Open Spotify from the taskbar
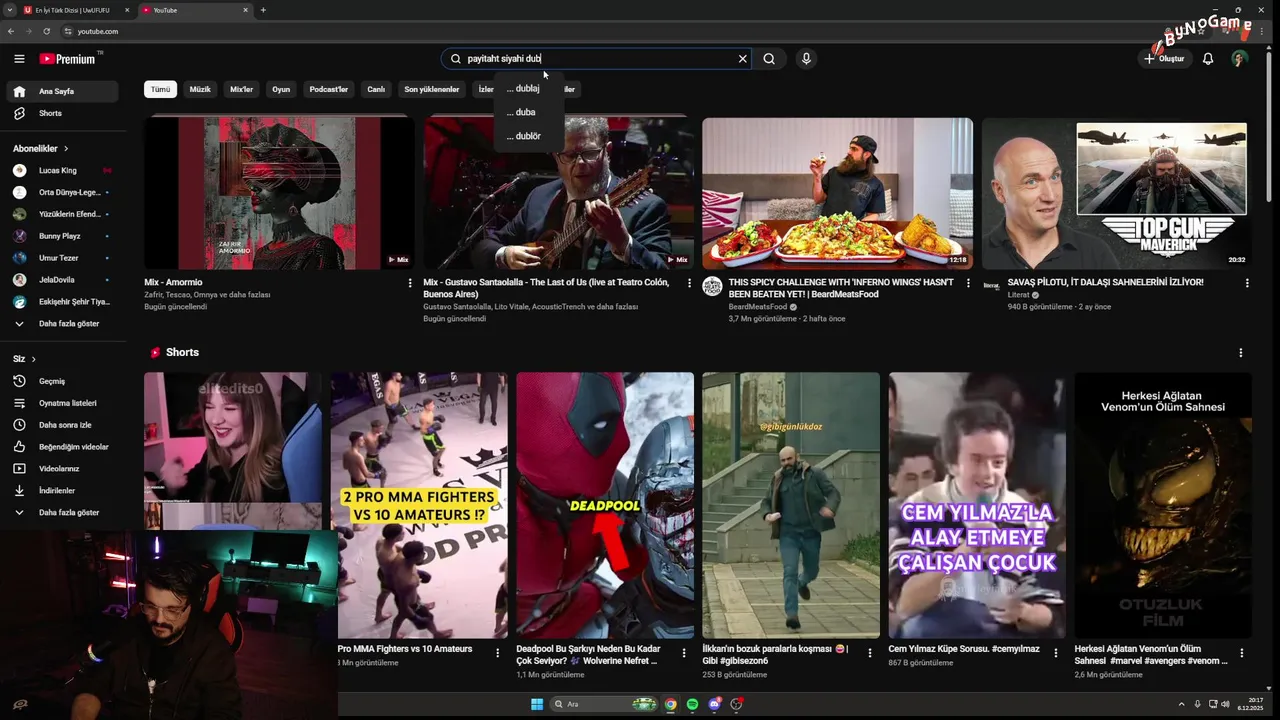 coord(692,704)
